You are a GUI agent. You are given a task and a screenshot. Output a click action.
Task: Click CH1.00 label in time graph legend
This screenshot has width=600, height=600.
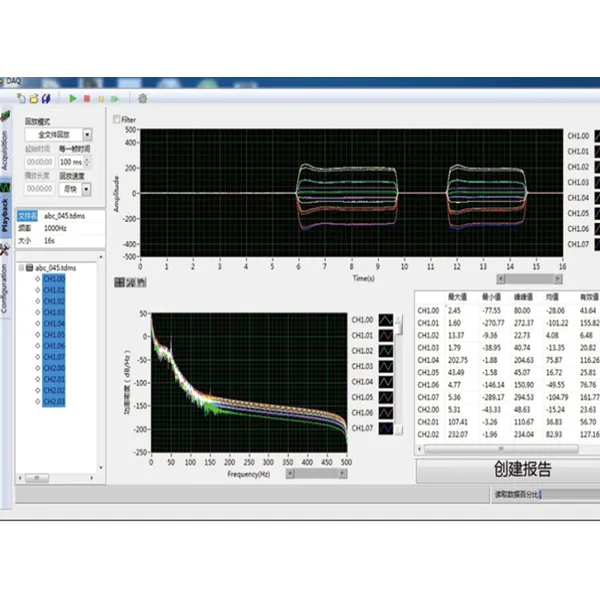click(578, 136)
